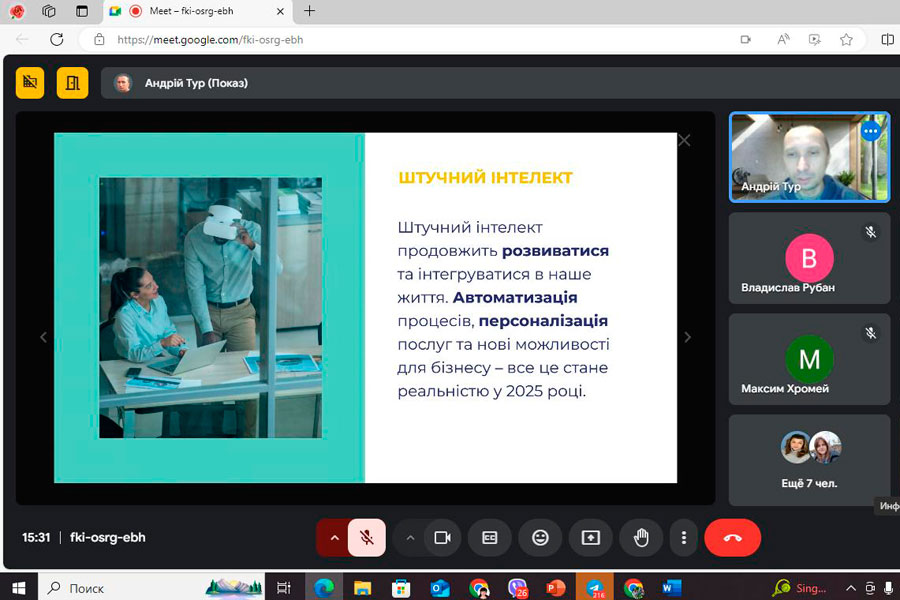The width and height of the screenshot is (900, 600).
Task: Open options on Андрій Тур's video tile
Action: coord(870,131)
